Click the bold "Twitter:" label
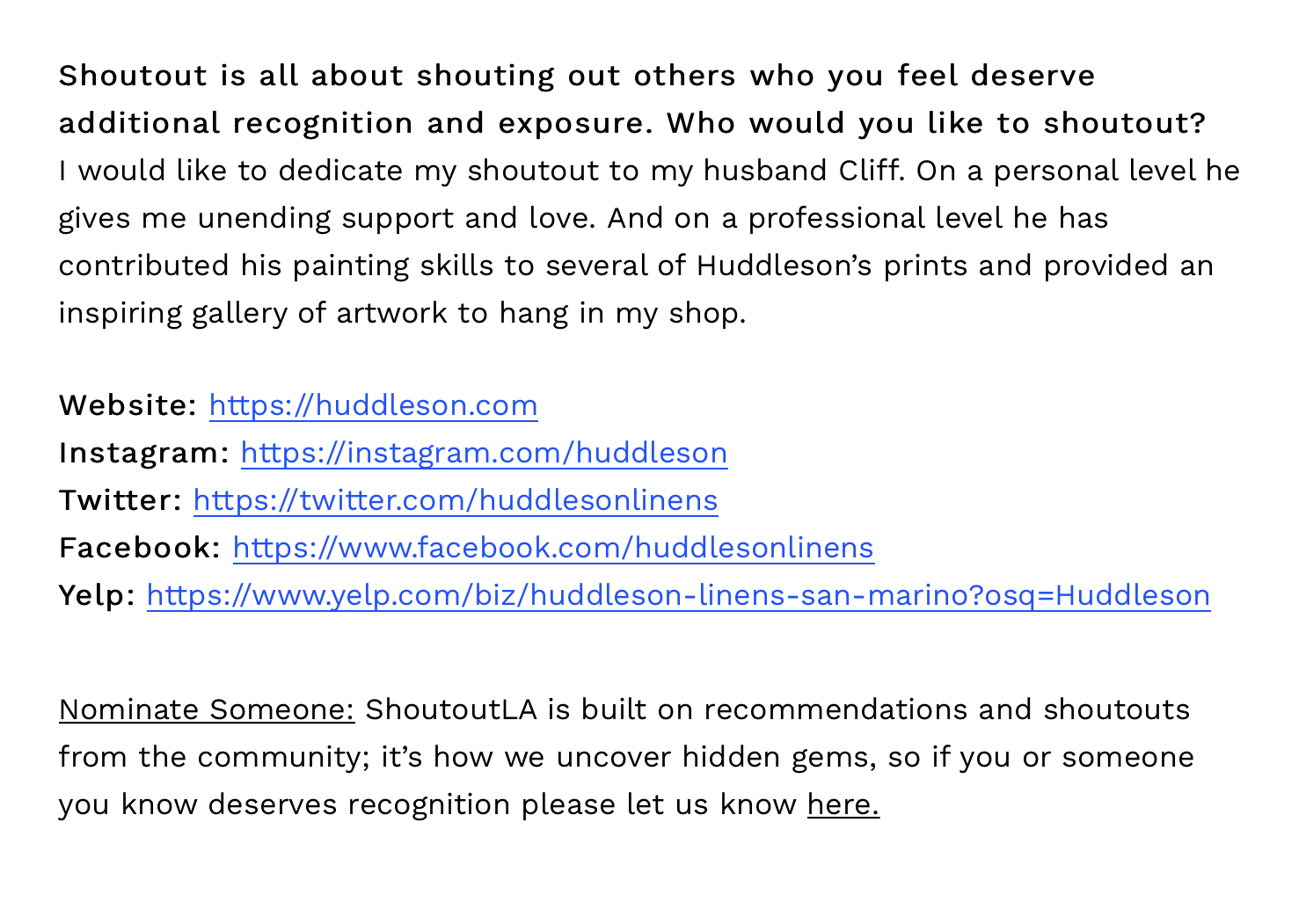This screenshot has width=1306, height=924. coord(120,500)
